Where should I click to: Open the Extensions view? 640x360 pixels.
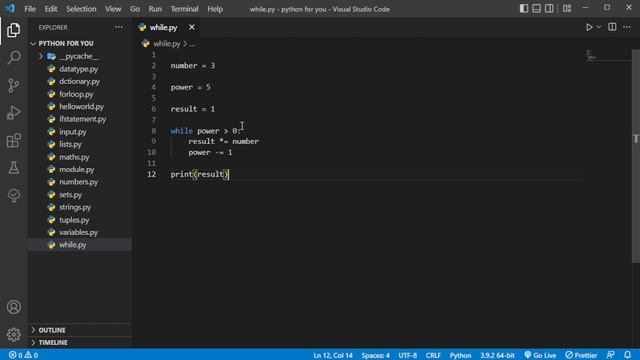tap(13, 140)
